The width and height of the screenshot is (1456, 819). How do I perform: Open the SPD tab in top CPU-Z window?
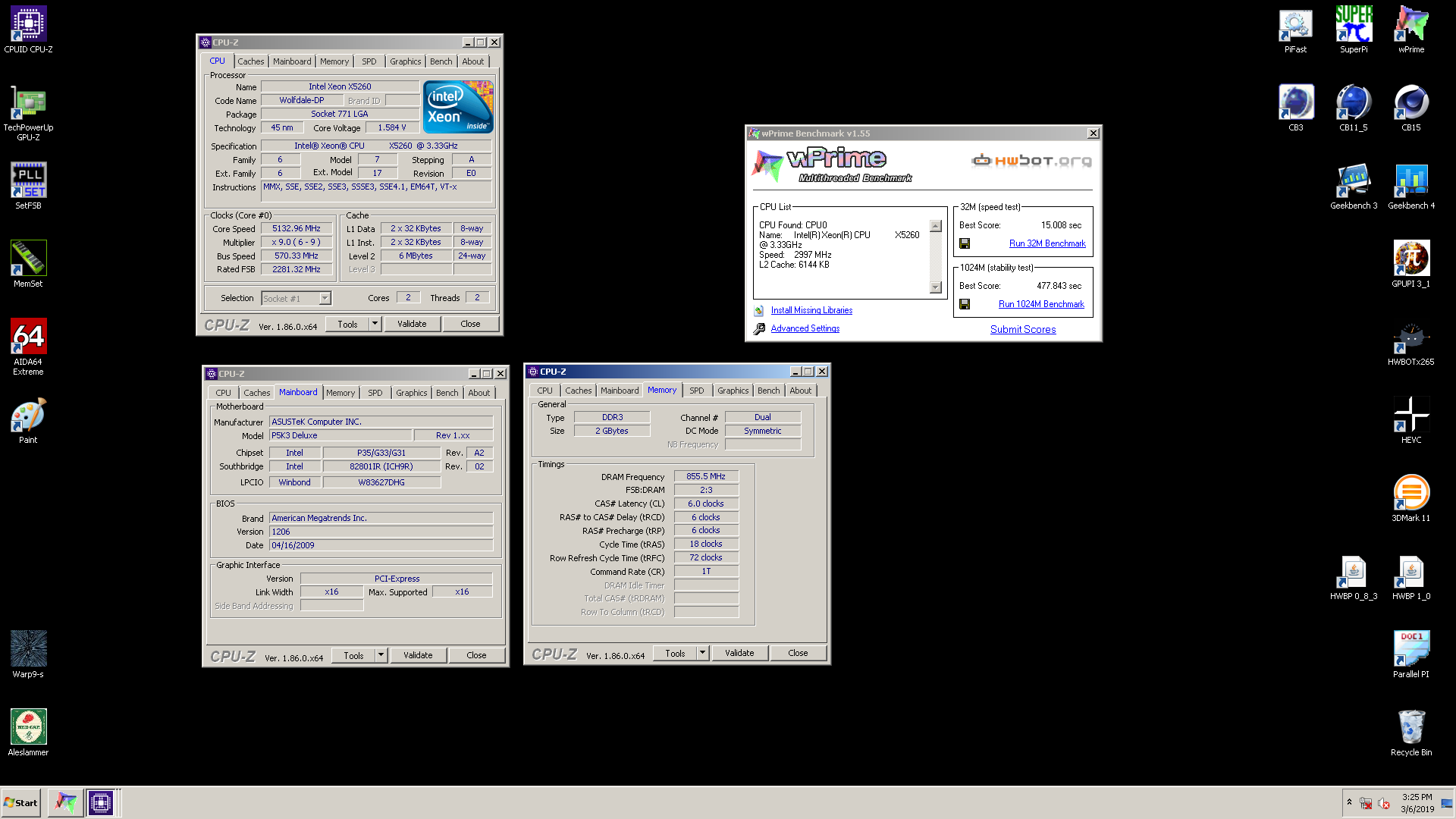click(x=369, y=61)
